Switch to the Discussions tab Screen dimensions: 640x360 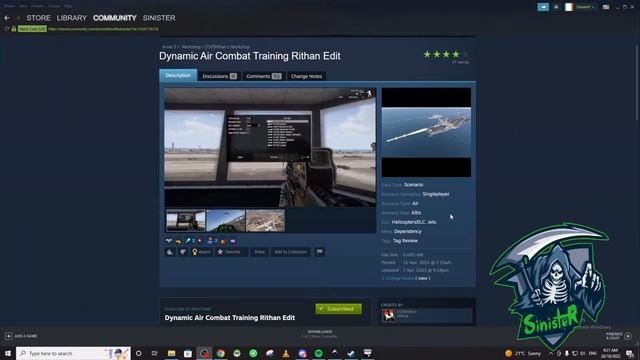(x=219, y=76)
